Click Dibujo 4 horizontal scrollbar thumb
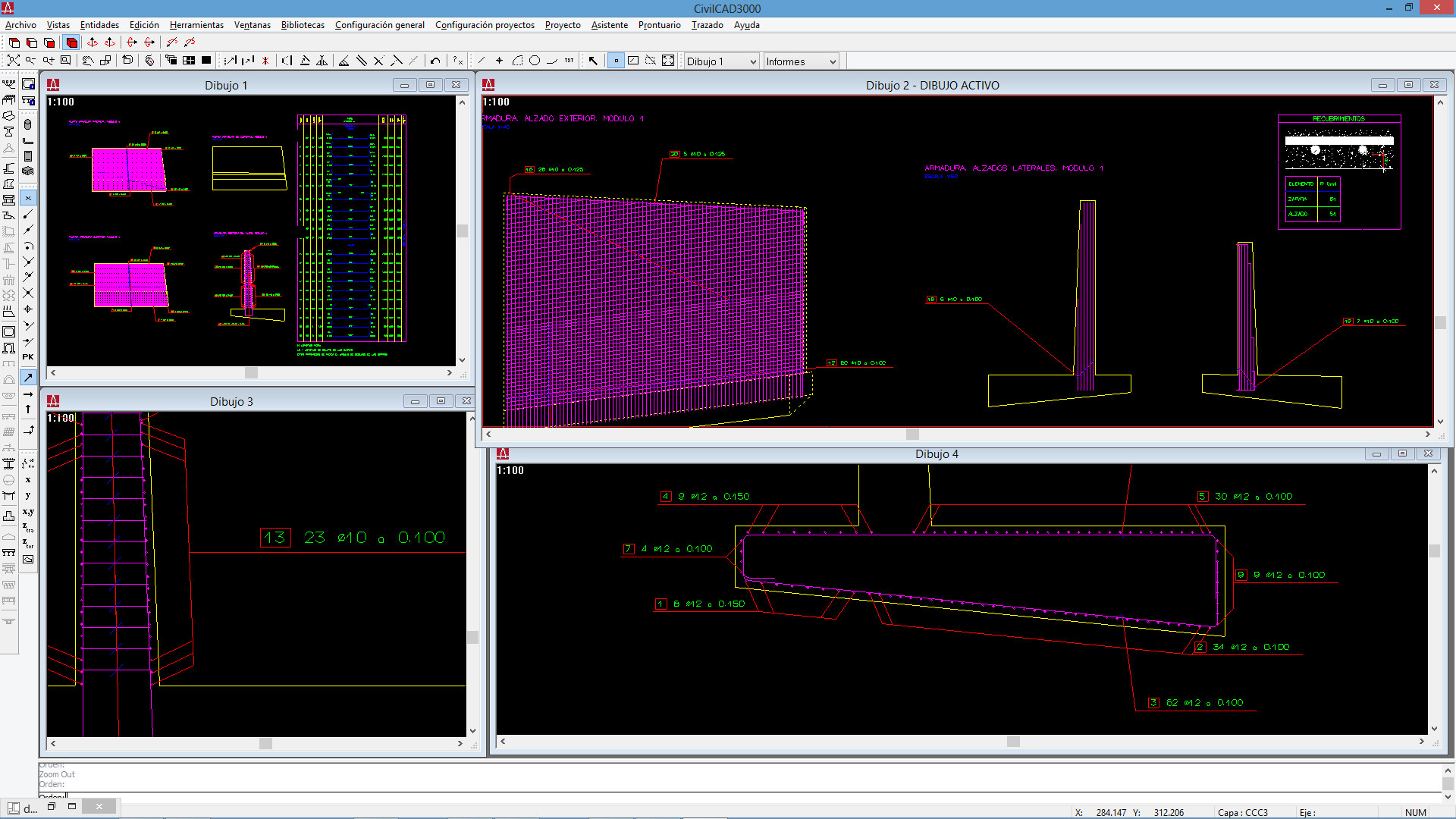 point(1013,742)
